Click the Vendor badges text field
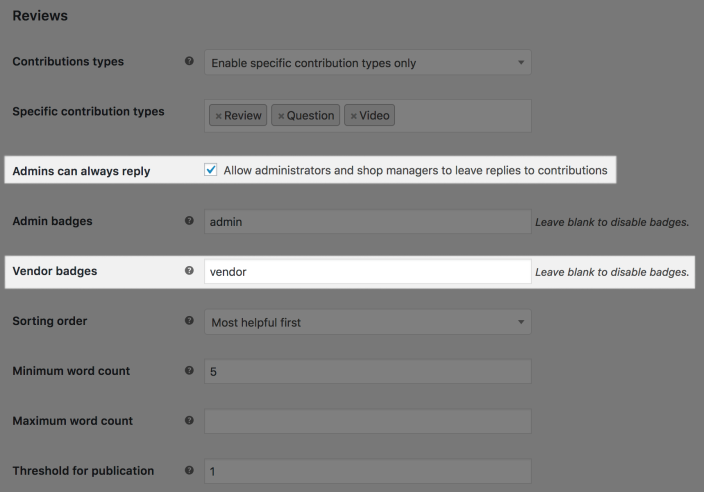The image size is (704, 492). [367, 272]
